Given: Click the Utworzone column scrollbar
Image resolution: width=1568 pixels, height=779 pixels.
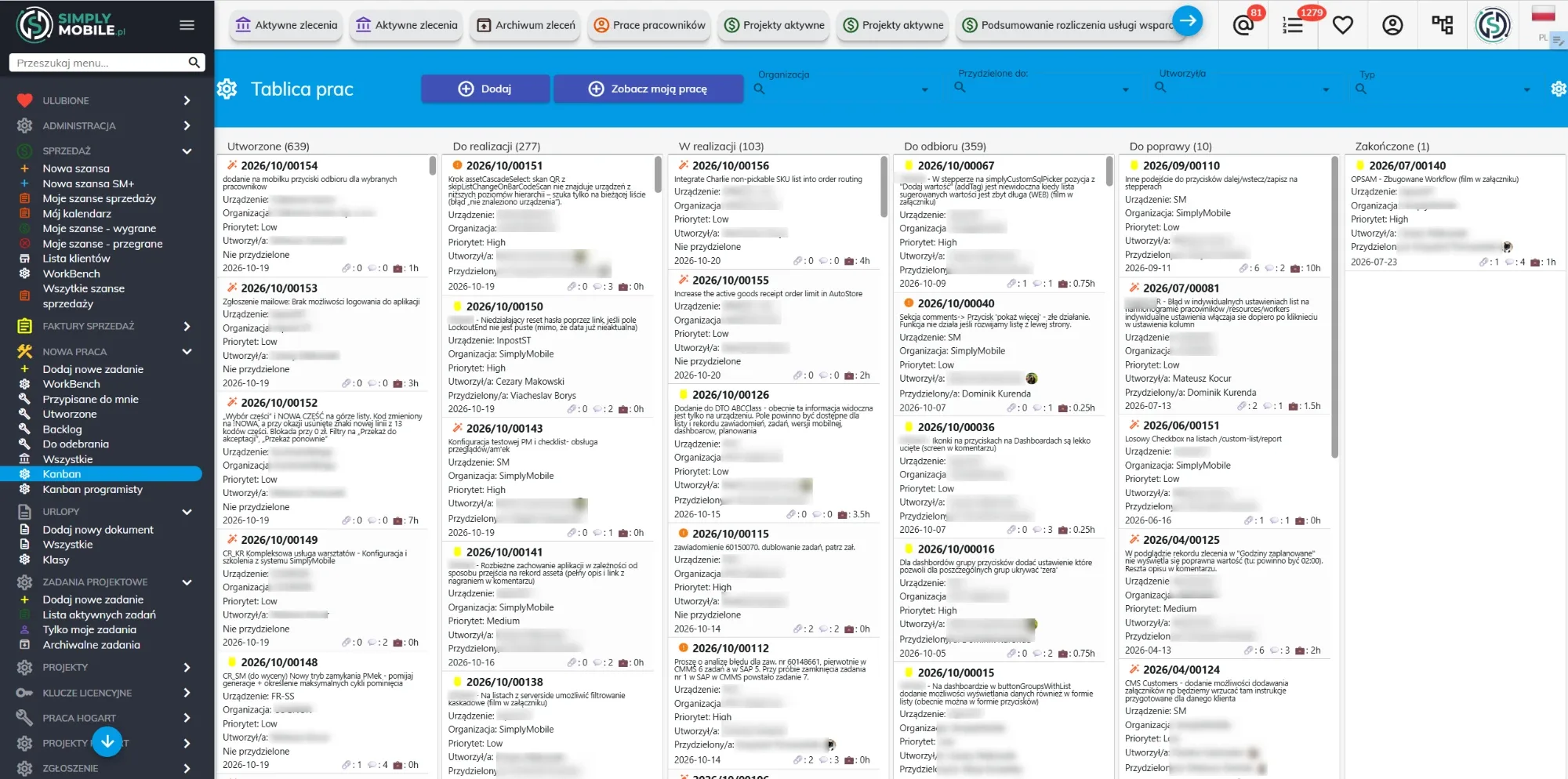Looking at the screenshot, I should click(x=432, y=165).
